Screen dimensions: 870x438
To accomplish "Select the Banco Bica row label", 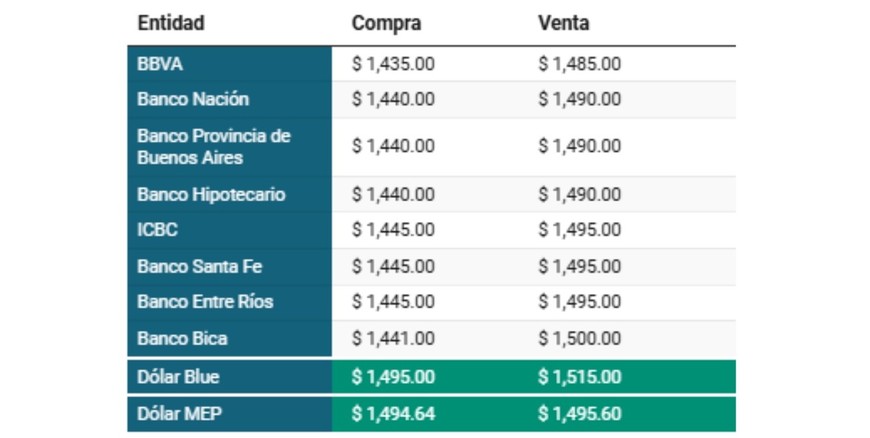I will pos(182,338).
